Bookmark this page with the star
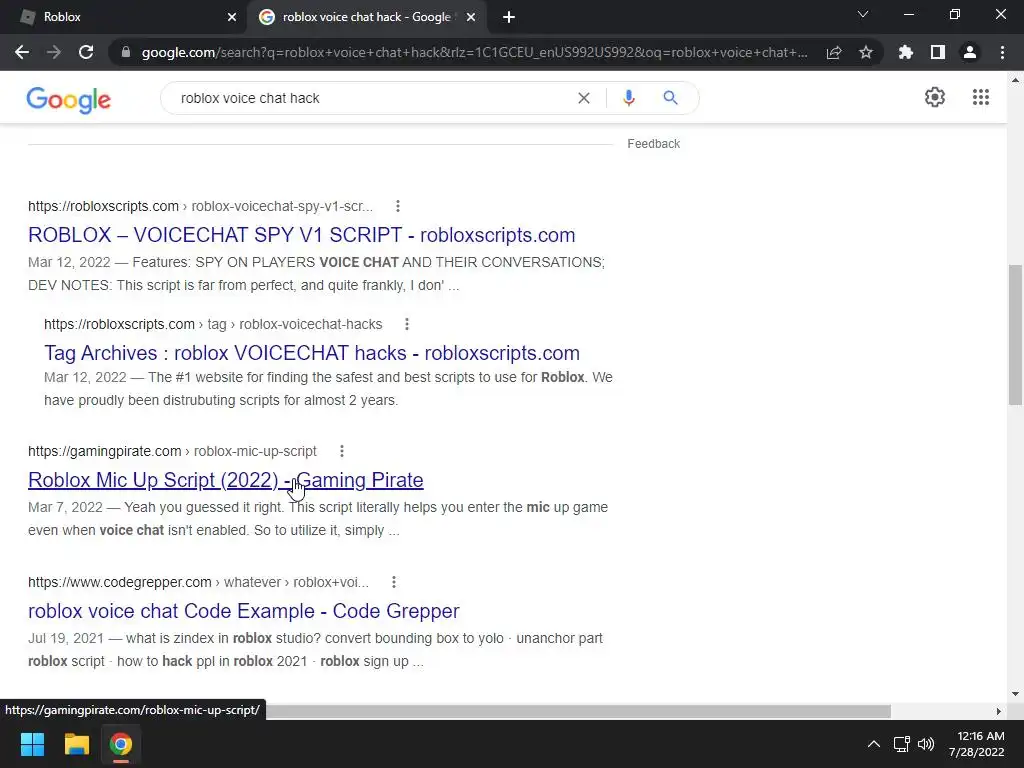 [866, 52]
